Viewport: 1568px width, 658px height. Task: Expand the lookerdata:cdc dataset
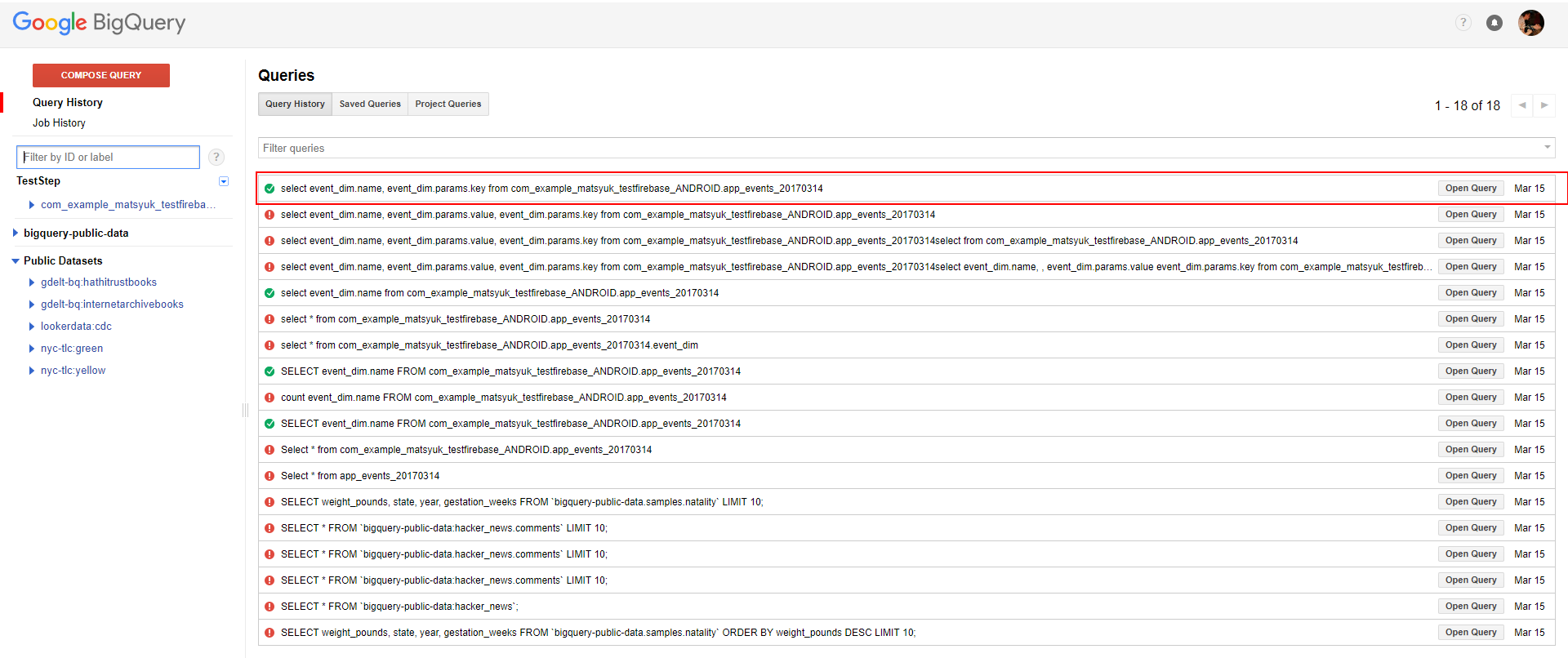pos(32,327)
